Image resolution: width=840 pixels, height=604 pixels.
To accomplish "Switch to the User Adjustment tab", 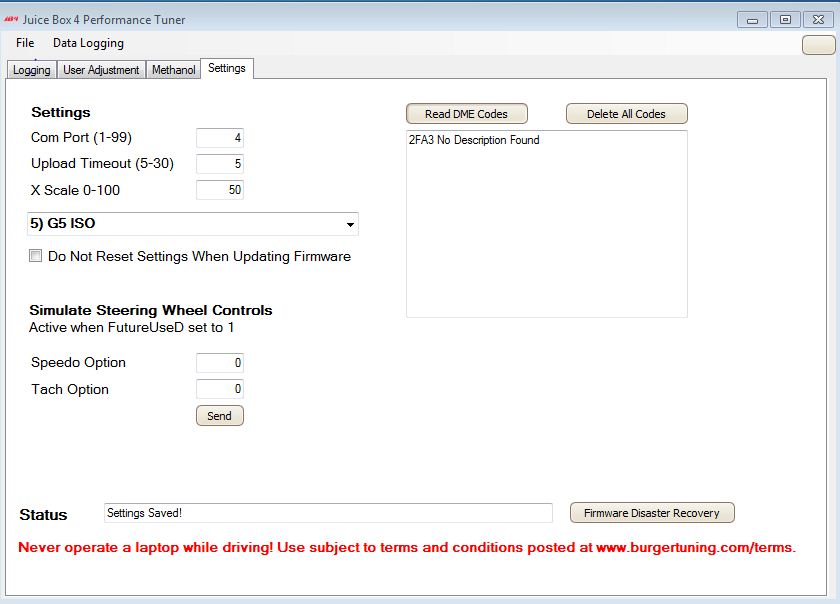I will click(x=101, y=70).
